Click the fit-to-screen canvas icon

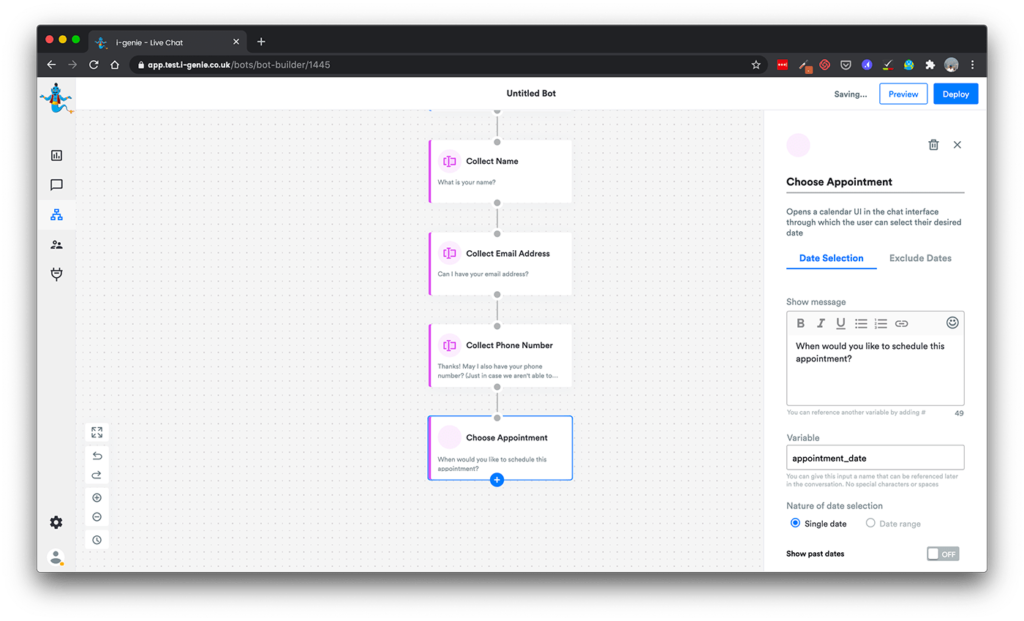click(97, 432)
